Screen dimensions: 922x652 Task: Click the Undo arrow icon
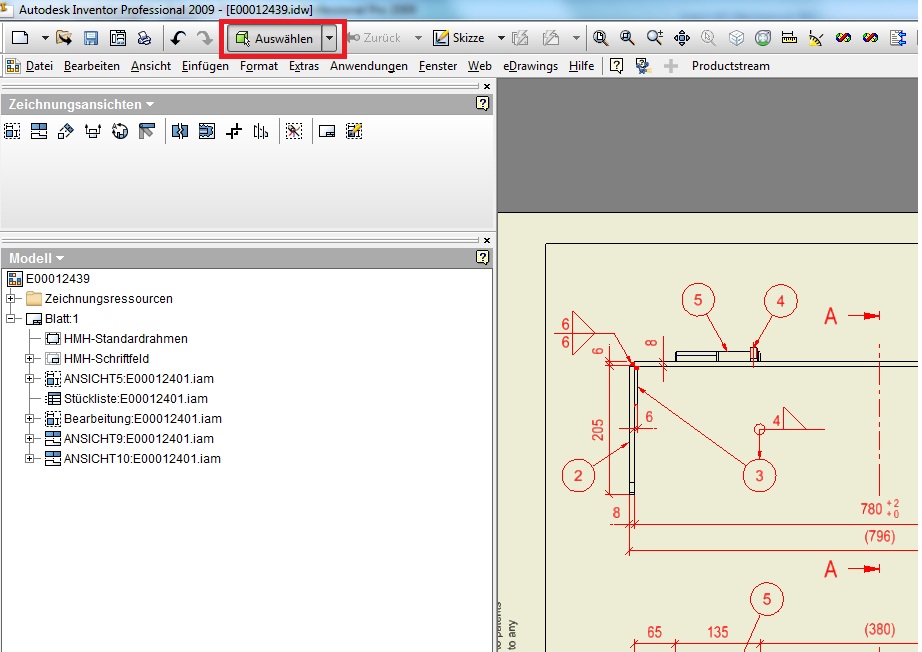coord(178,38)
